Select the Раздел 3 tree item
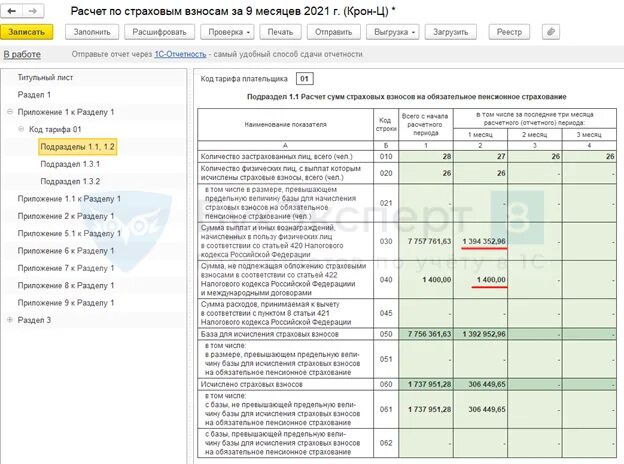The image size is (624, 464). coord(34,320)
